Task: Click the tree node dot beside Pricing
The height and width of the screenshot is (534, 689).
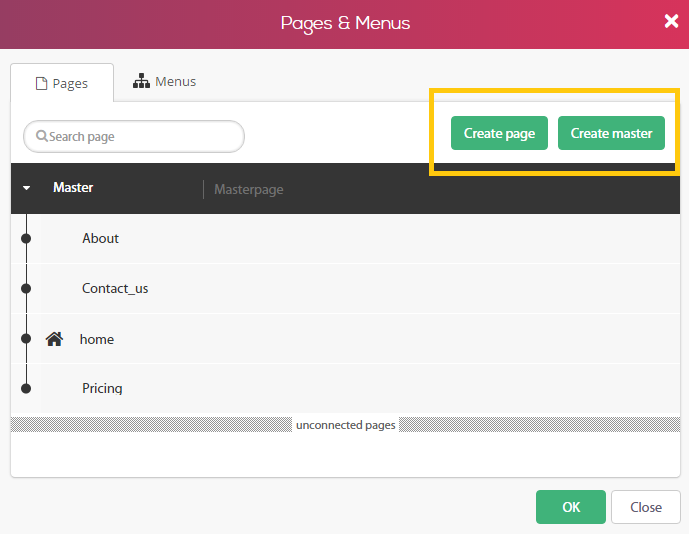Action: coord(26,389)
